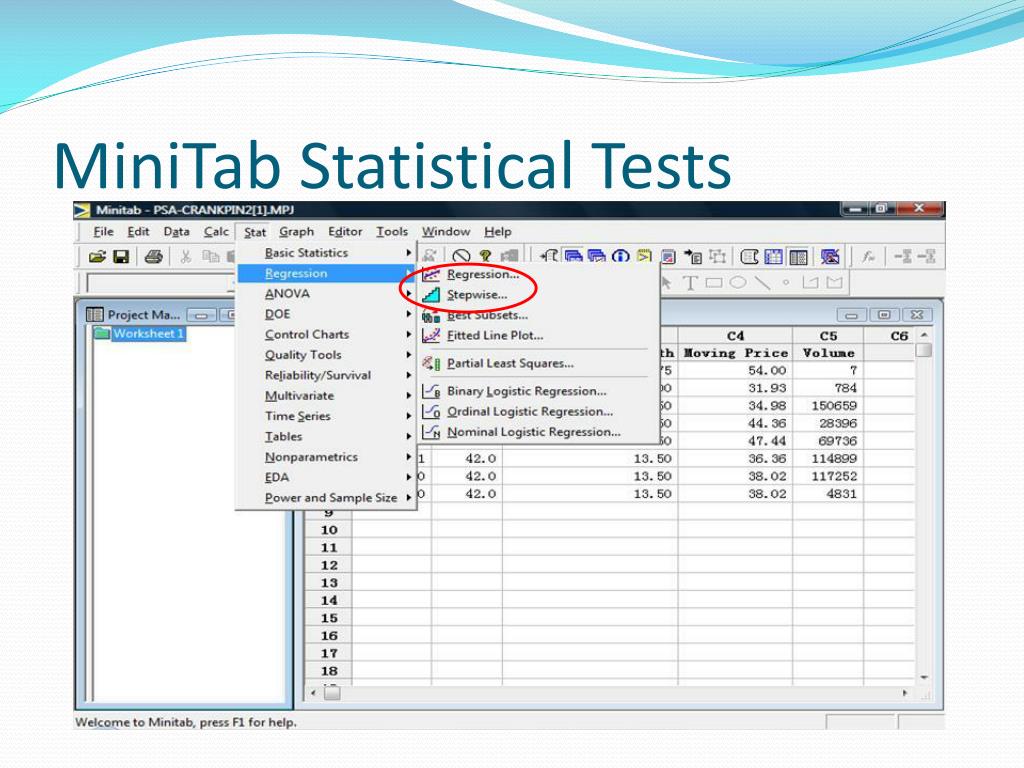The width and height of the screenshot is (1024, 768).
Task: Select Worksheet 1 in Project Manager
Action: 149,334
